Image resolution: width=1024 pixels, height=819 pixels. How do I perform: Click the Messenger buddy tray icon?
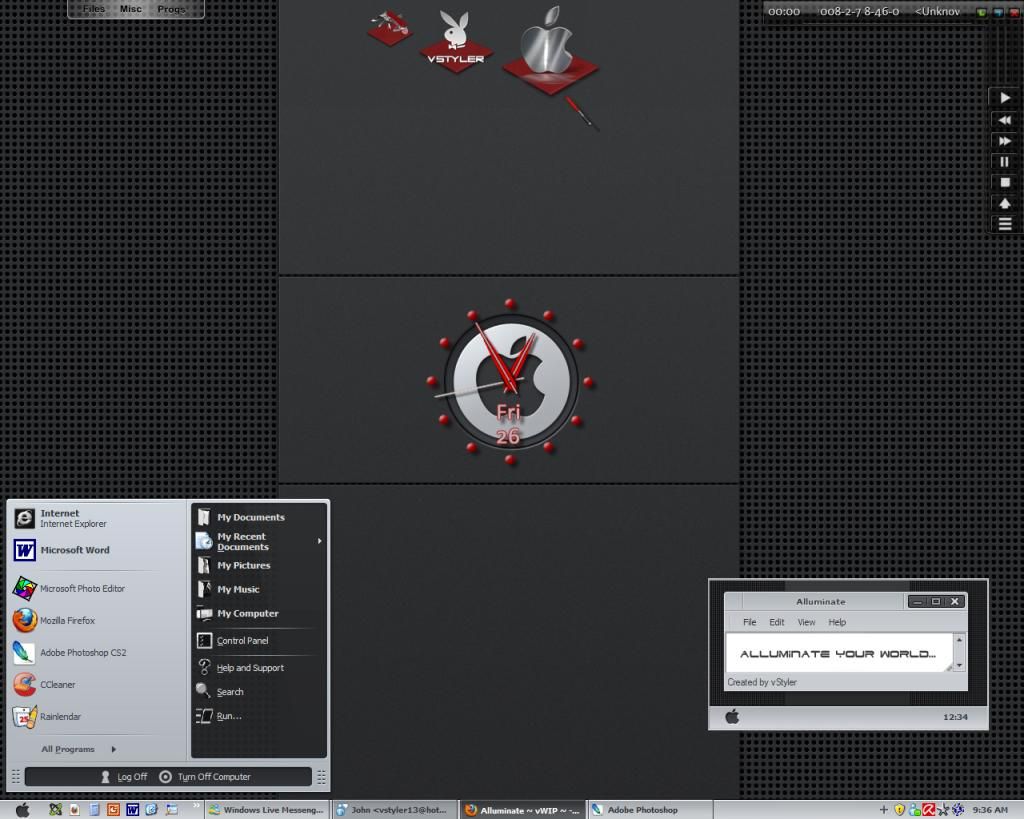914,810
